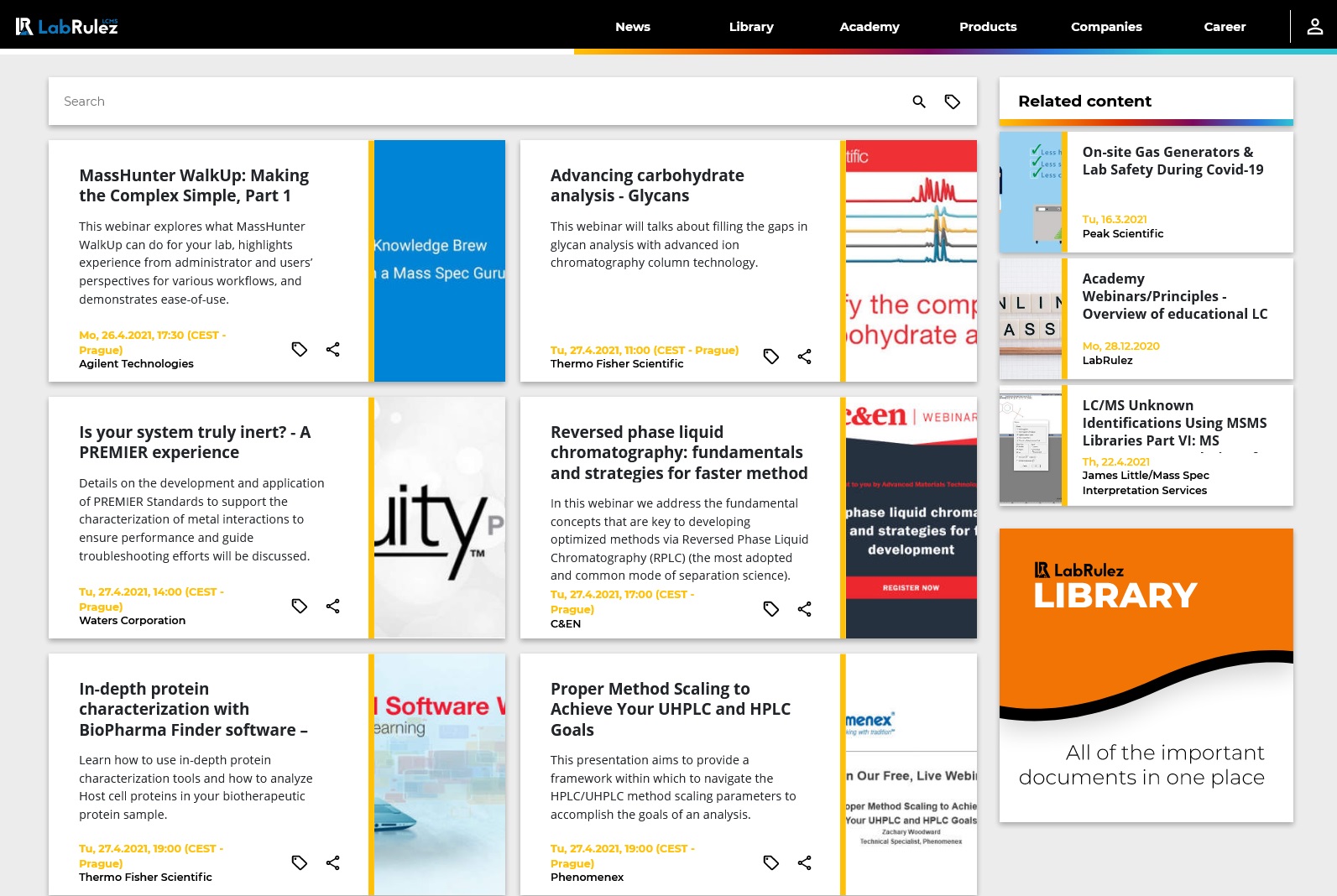Click Knowledge Brew thumbnail on MassHunter card
The height and width of the screenshot is (896, 1337).
pyautogui.click(x=440, y=261)
